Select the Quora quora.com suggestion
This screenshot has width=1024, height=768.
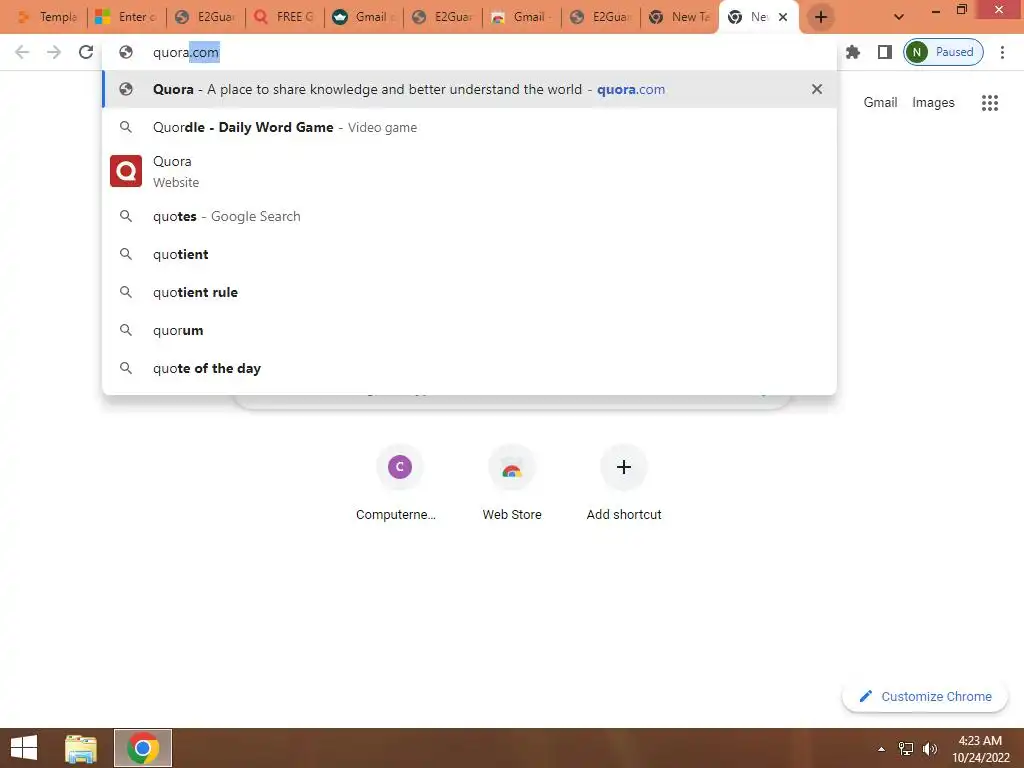tap(470, 89)
